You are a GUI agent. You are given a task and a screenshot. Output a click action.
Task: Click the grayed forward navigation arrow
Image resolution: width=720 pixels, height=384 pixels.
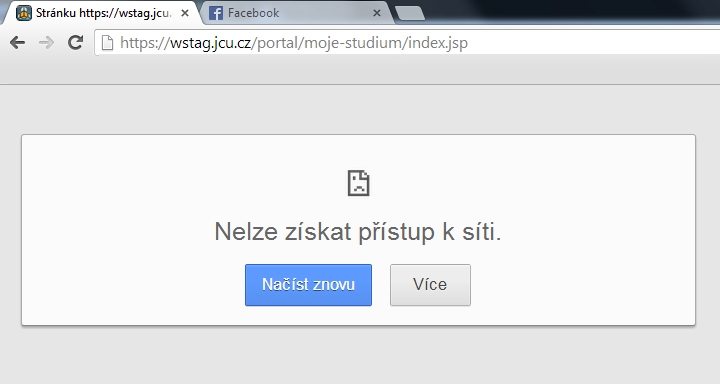[46, 43]
